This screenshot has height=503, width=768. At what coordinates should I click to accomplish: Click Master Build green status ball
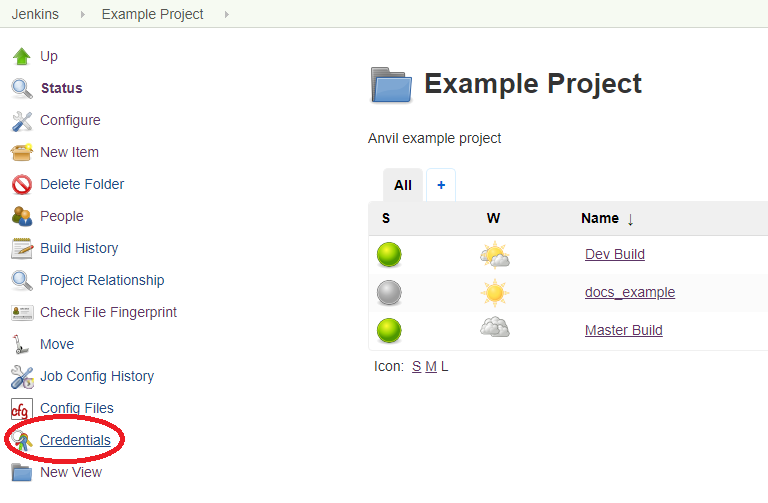[389, 330]
